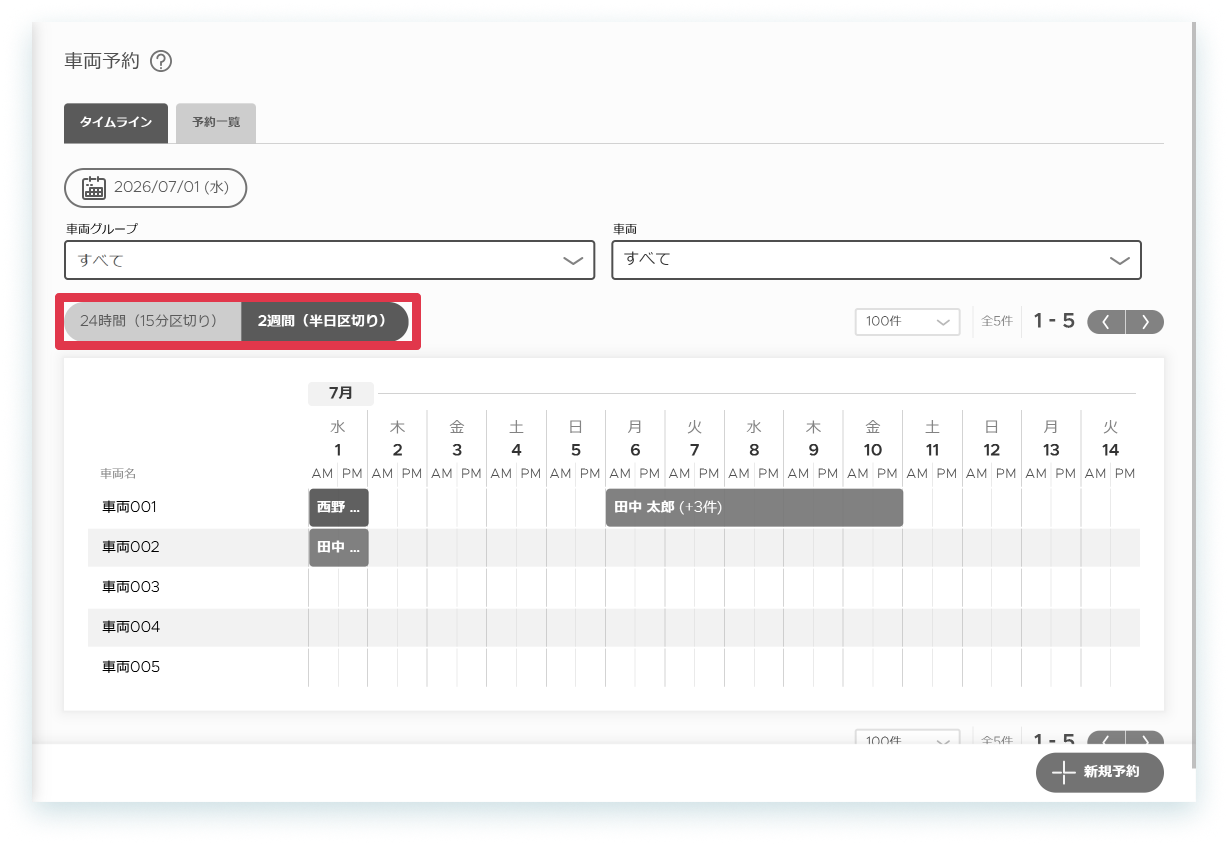Open the help icon beside 車両予約
The image size is (1228, 844).
point(161,61)
